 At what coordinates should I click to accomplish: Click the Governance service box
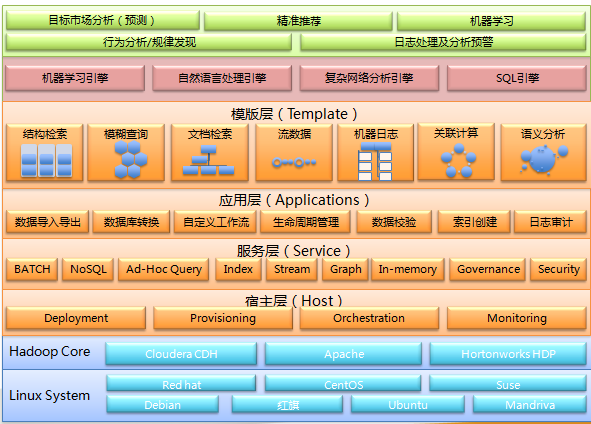point(488,269)
